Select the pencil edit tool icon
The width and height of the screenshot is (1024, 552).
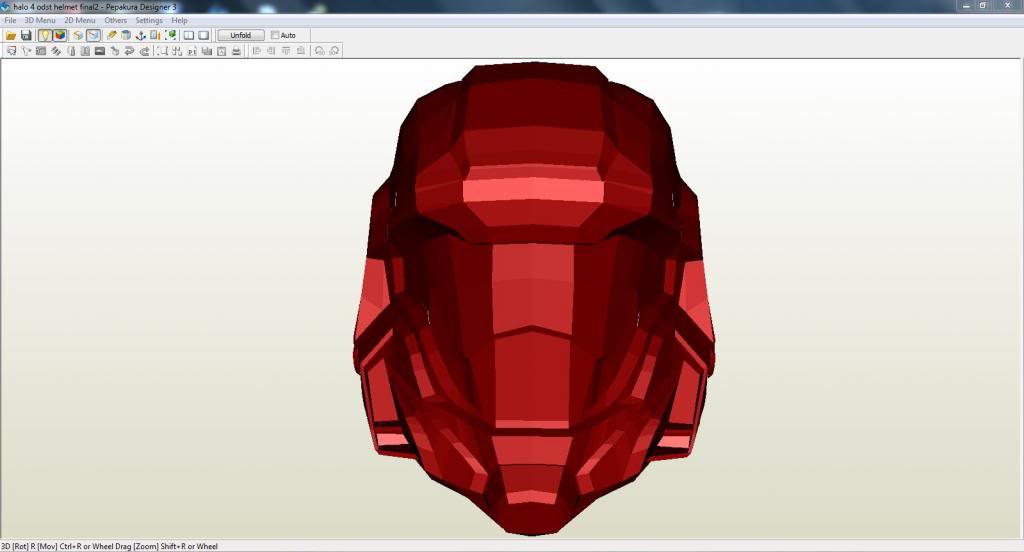tap(112, 35)
